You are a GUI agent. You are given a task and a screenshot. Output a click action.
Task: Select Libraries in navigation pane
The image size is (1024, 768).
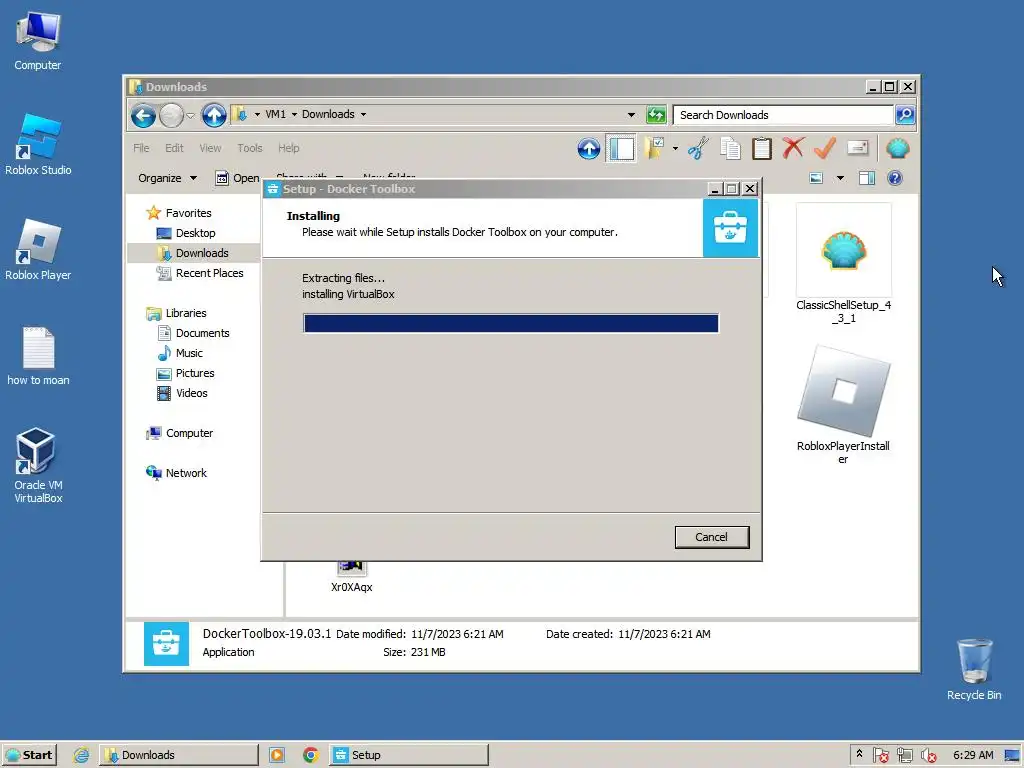[x=176, y=313]
